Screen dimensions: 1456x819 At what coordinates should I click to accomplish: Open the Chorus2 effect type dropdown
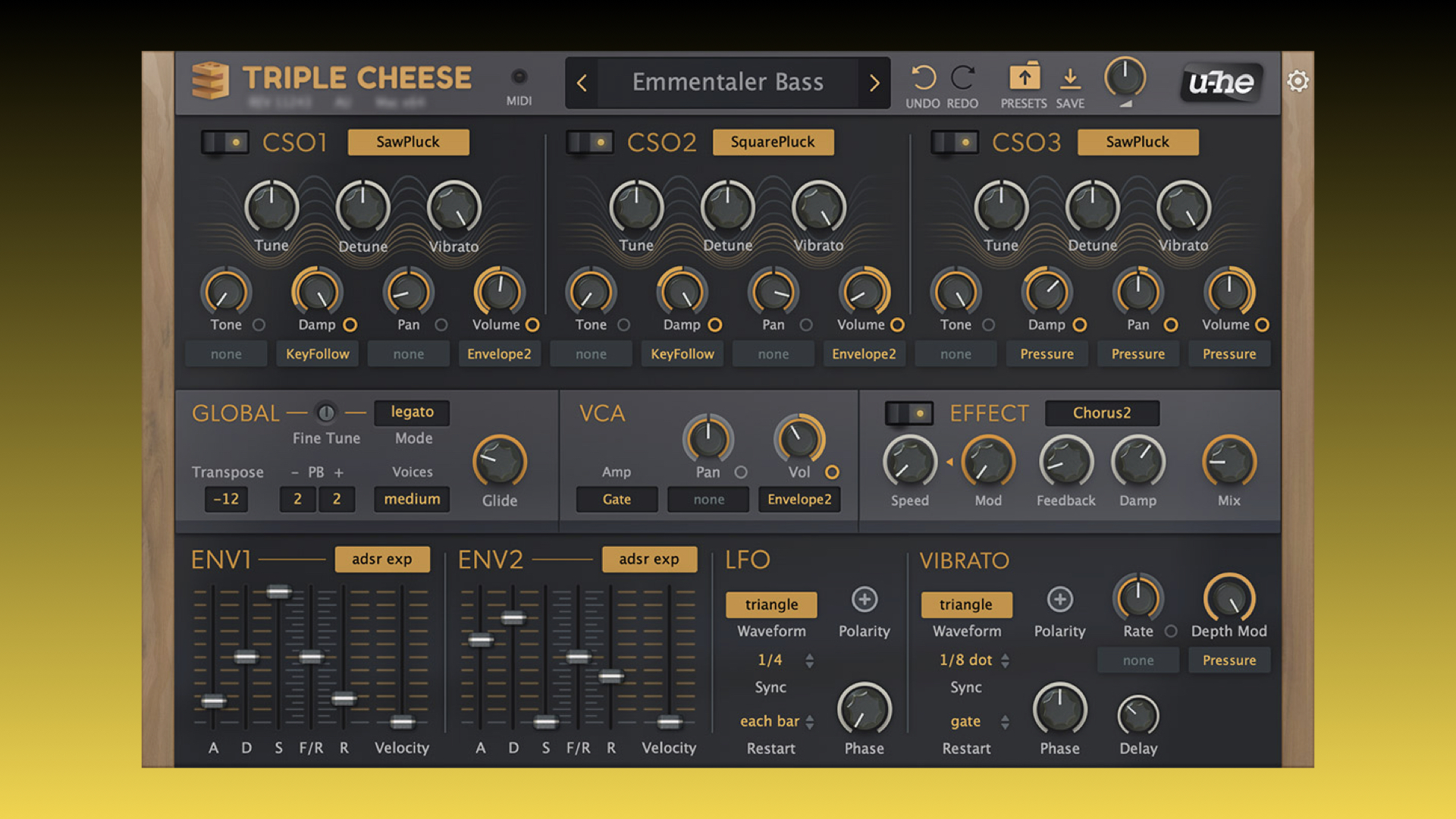click(x=1101, y=413)
